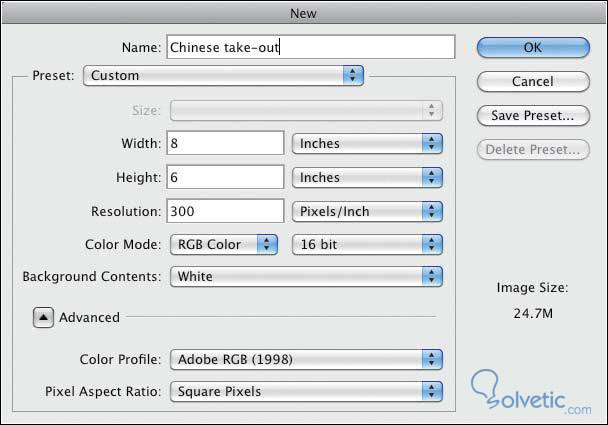Click the Name text field

[310, 47]
